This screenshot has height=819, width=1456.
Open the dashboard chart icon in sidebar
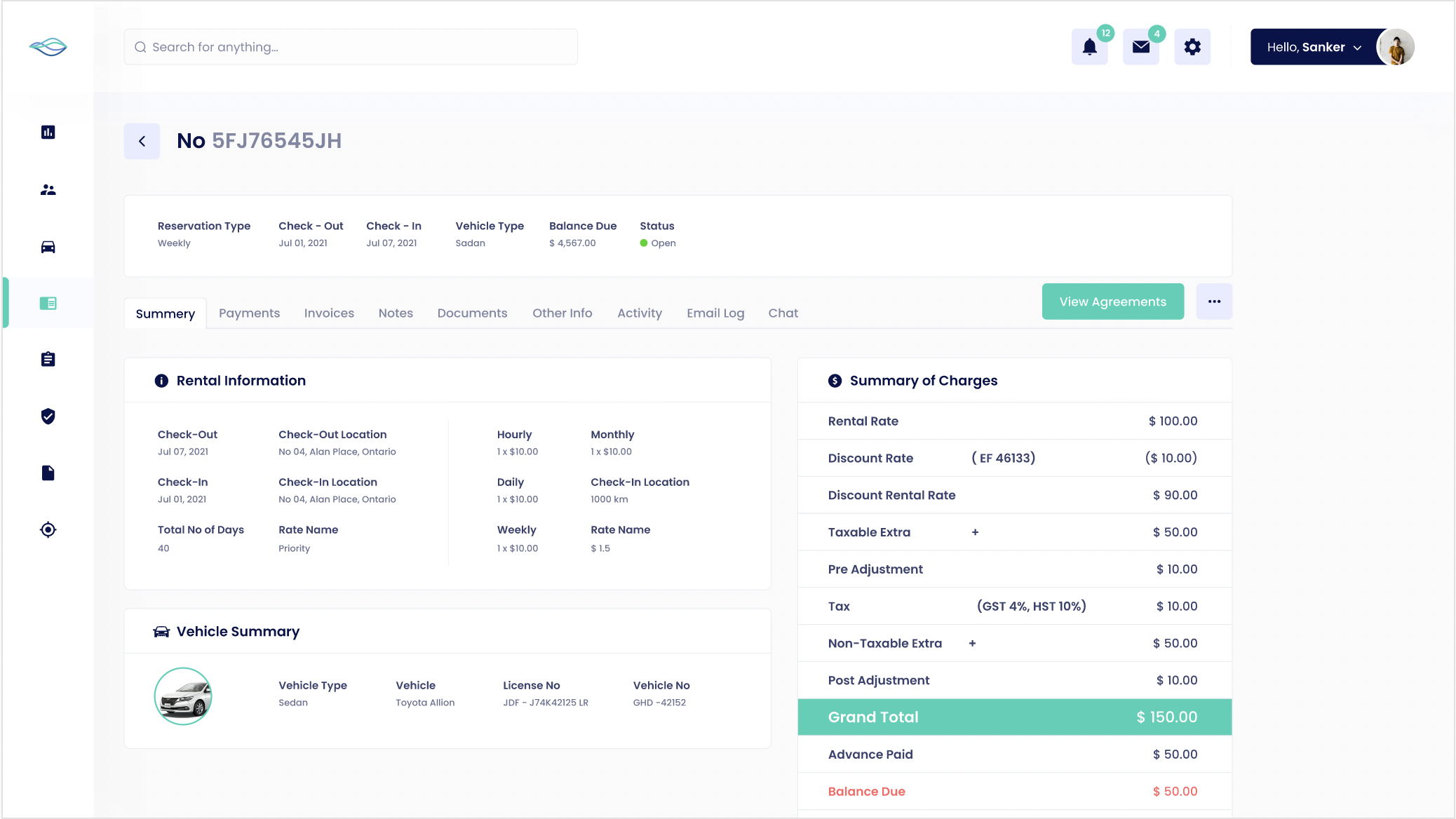coord(48,133)
